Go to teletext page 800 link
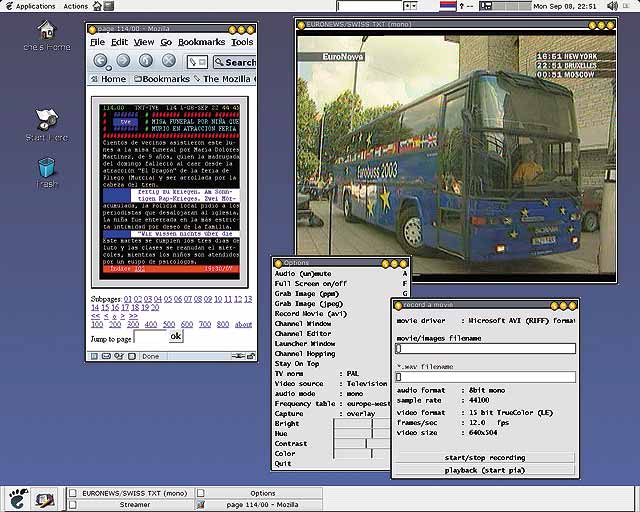The height and width of the screenshot is (512, 640). 222,325
